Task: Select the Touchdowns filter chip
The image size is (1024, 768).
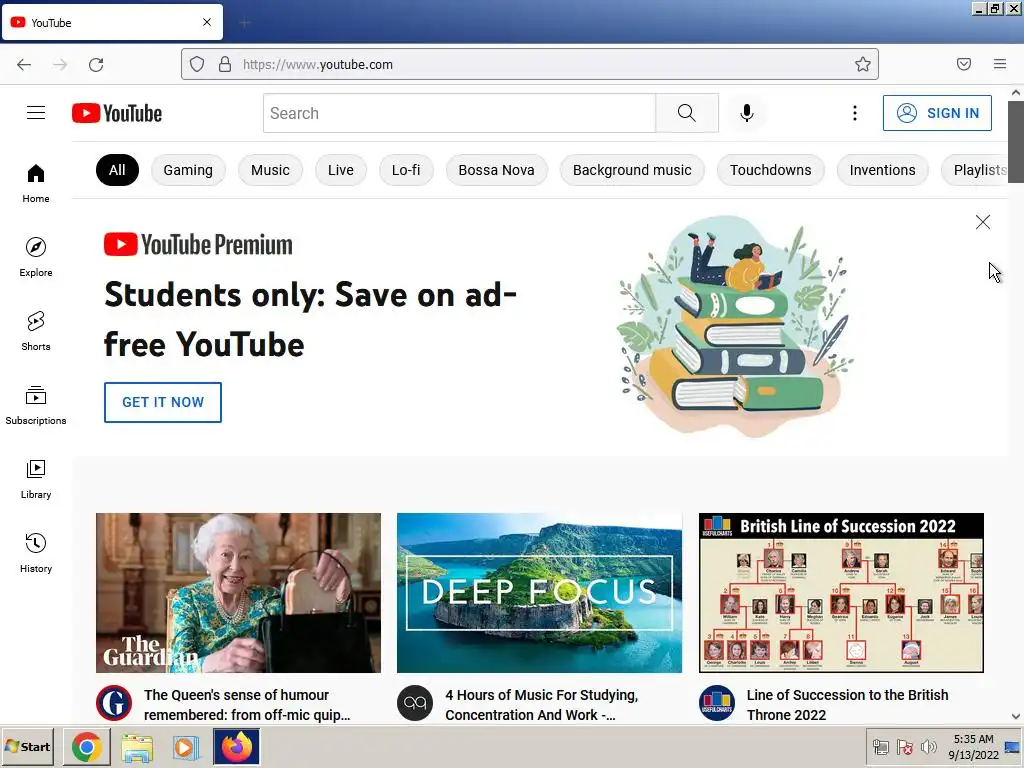Action: 771,170
